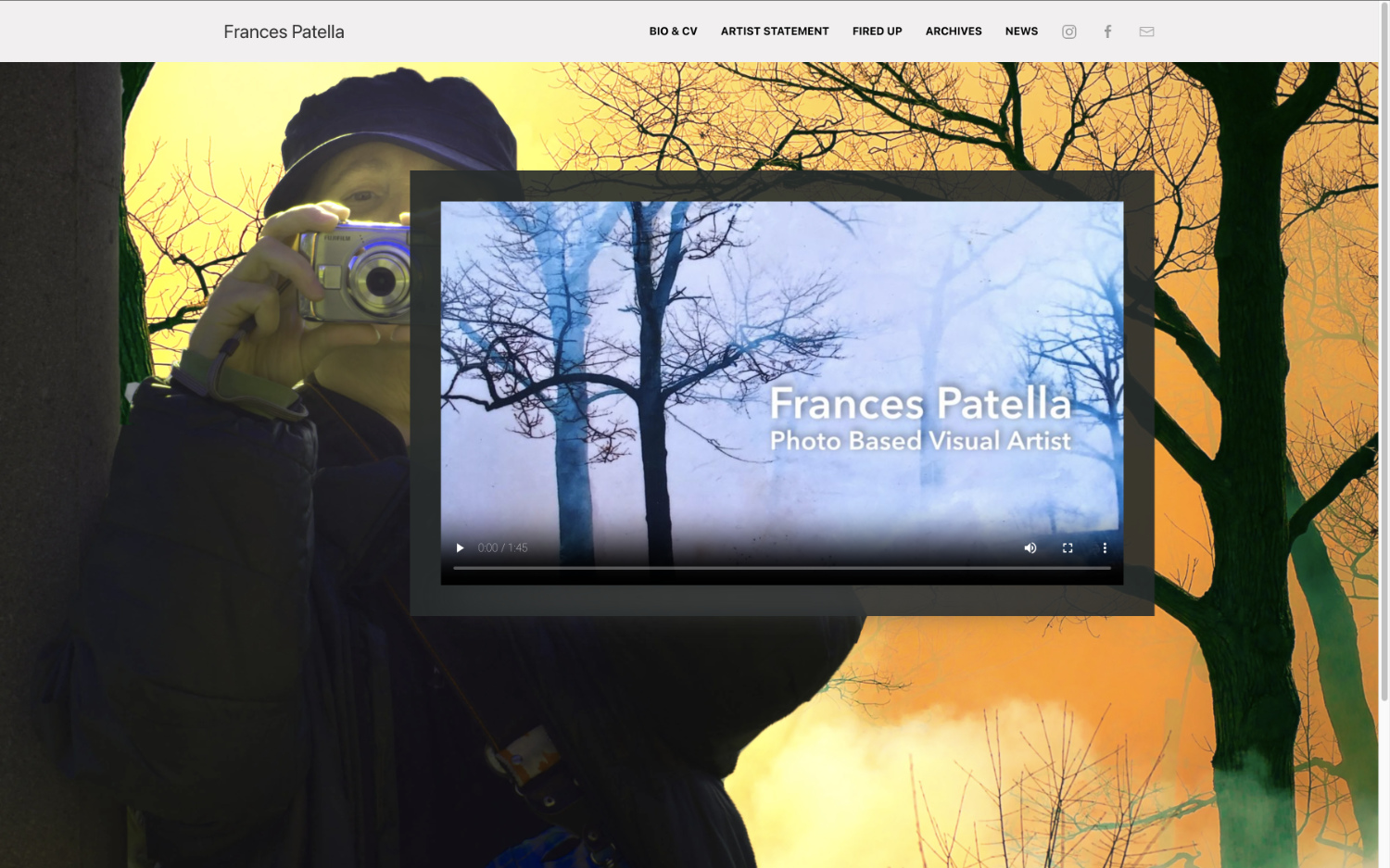Open video more options three-dot menu
This screenshot has height=868, width=1390.
coord(1105,547)
